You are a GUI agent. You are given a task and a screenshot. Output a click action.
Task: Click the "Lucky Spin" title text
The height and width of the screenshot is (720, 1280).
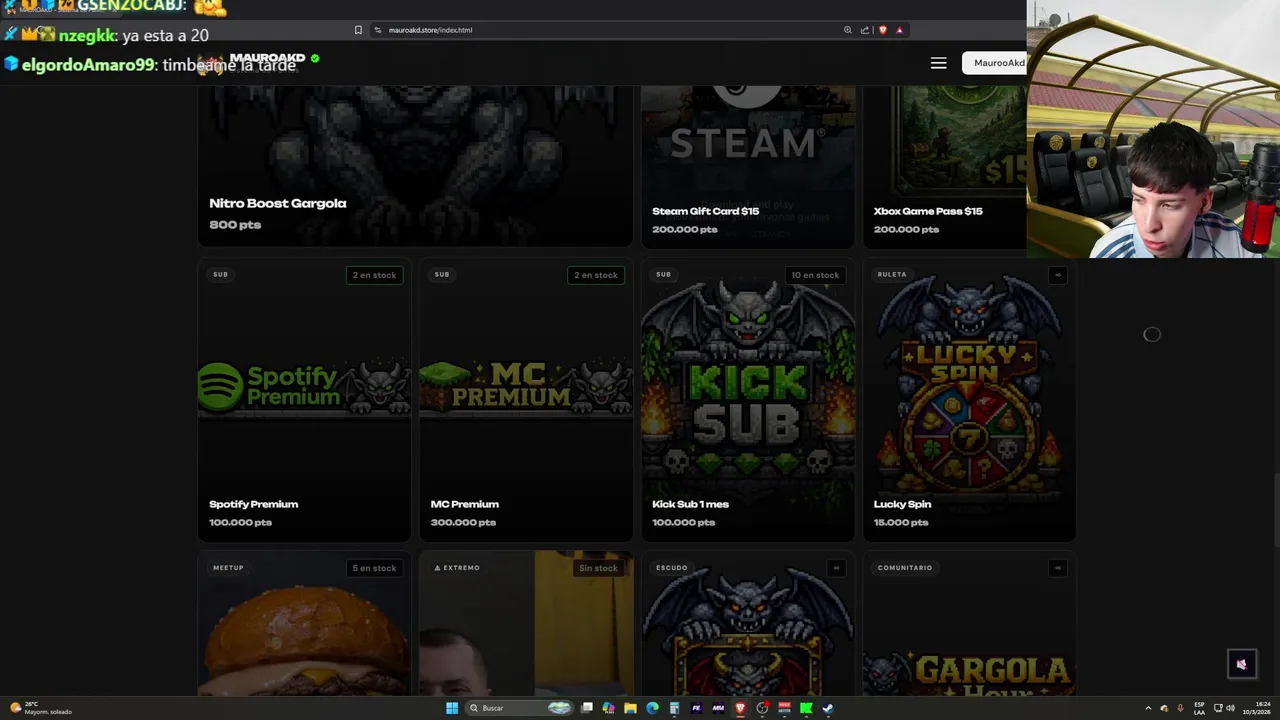(x=902, y=504)
